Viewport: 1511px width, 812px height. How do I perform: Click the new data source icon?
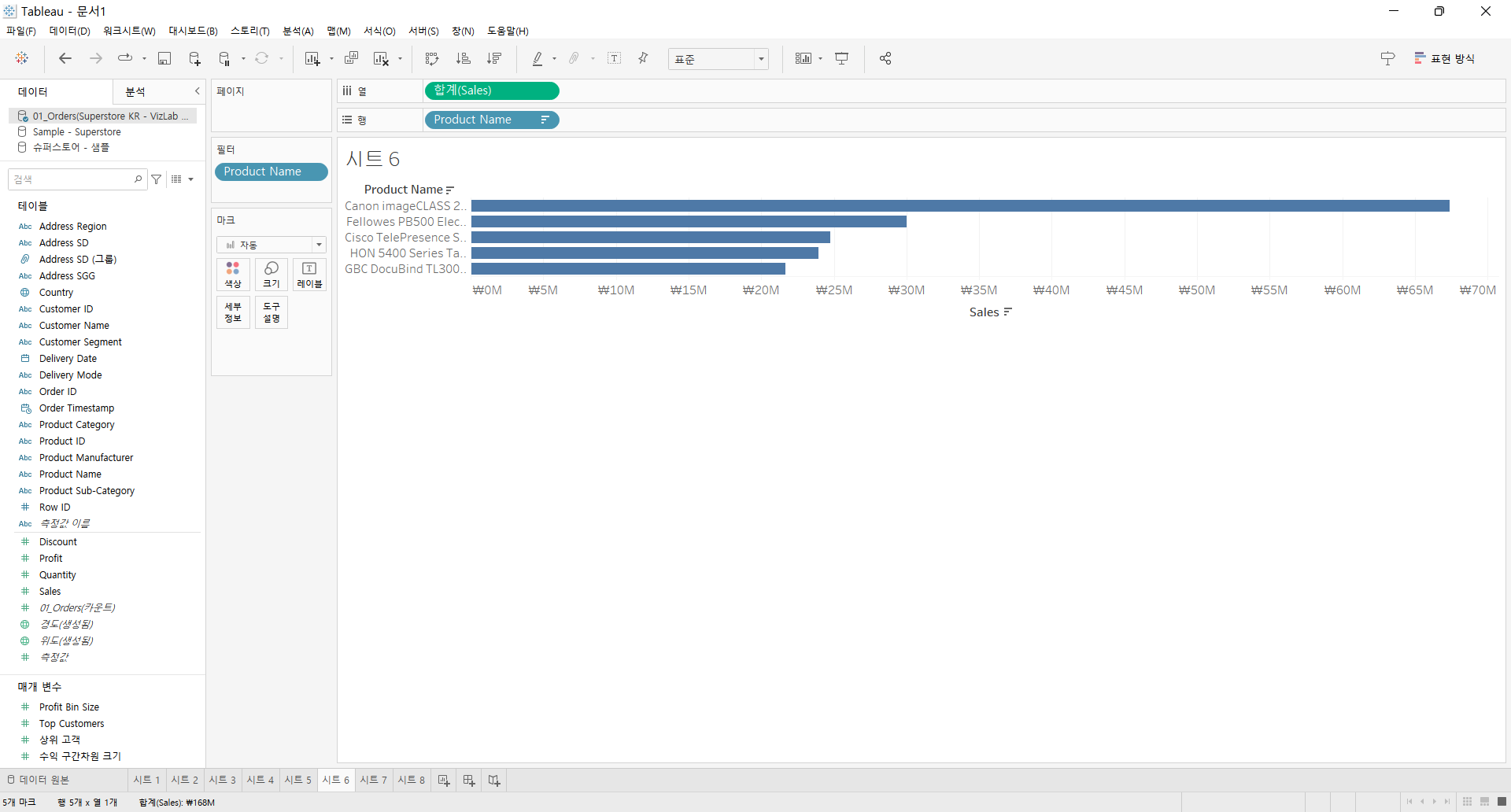click(194, 58)
